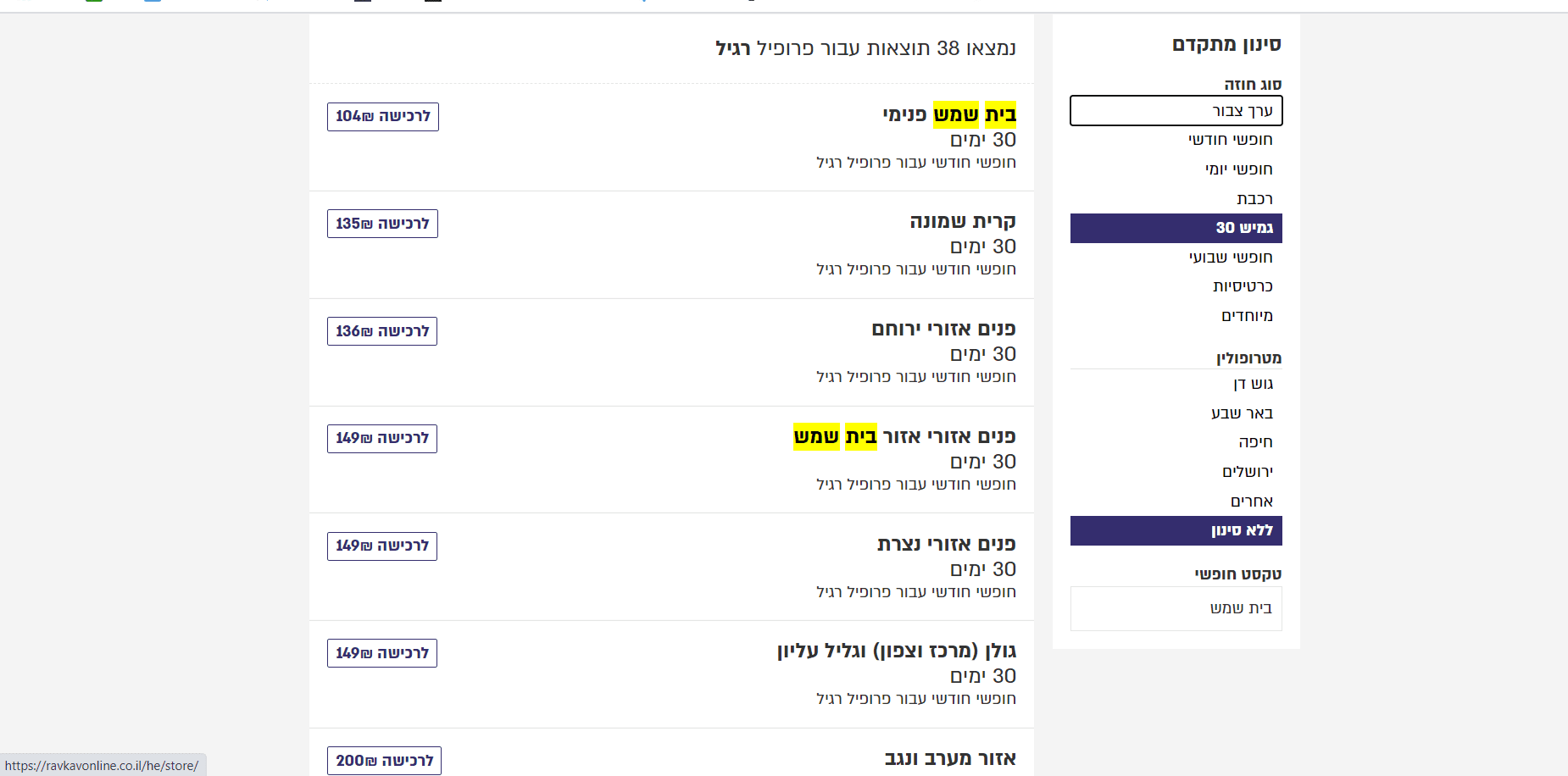Choose the מיוחדים contract type filter
Screen dimensions: 1568x776
(1247, 316)
